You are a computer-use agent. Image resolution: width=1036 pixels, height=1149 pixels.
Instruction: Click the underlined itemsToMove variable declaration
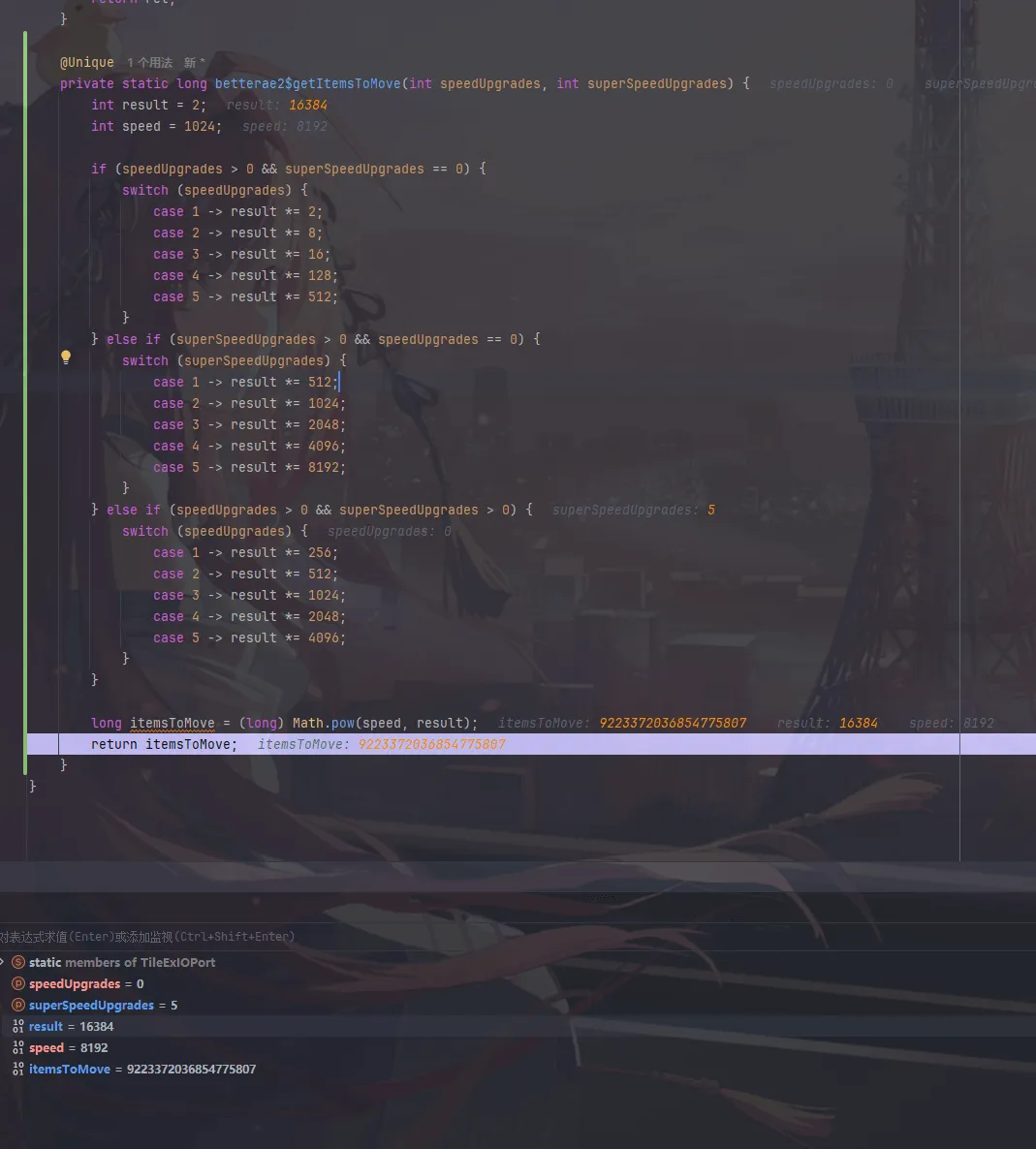click(x=173, y=724)
